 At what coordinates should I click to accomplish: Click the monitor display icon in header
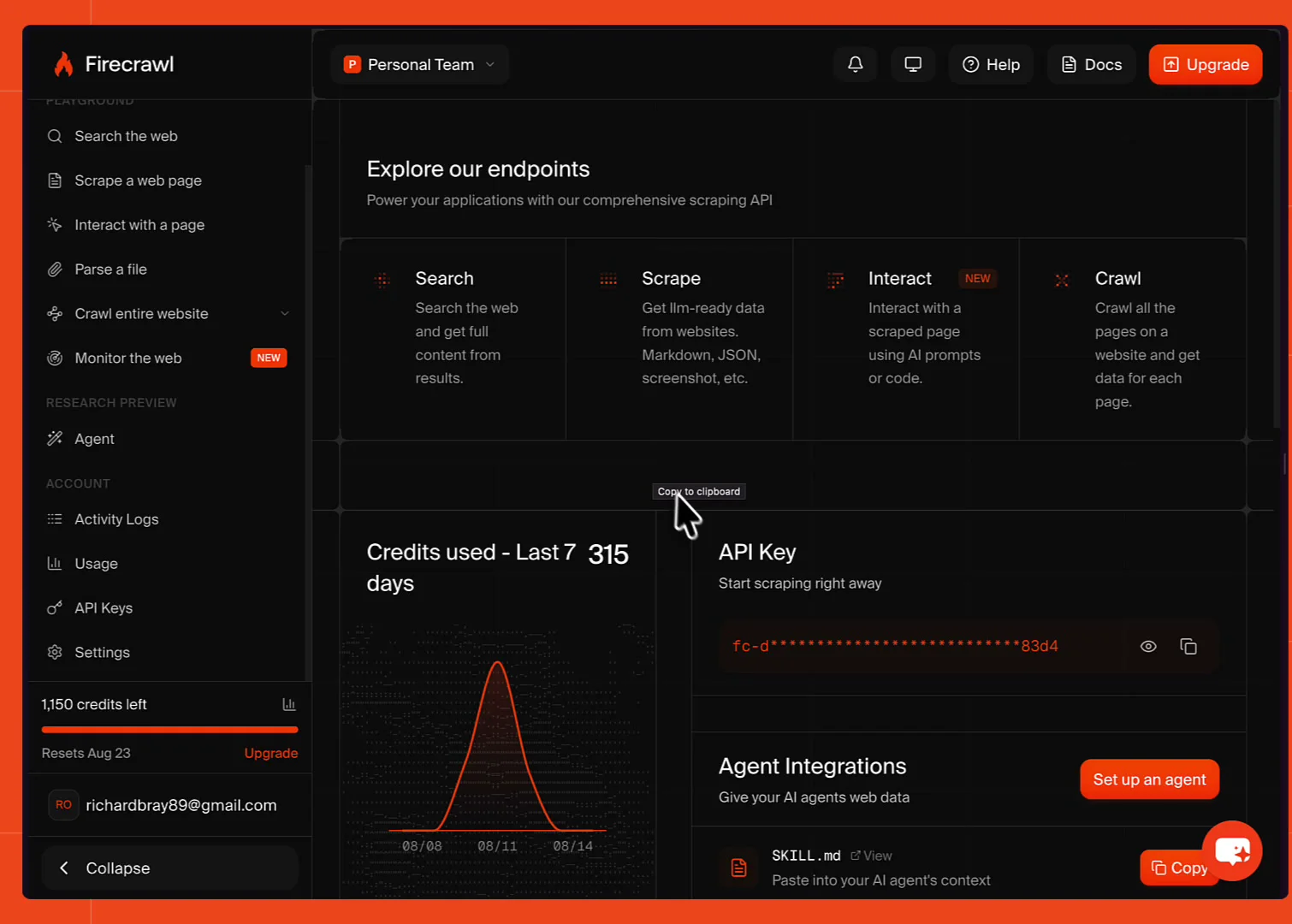coord(913,64)
